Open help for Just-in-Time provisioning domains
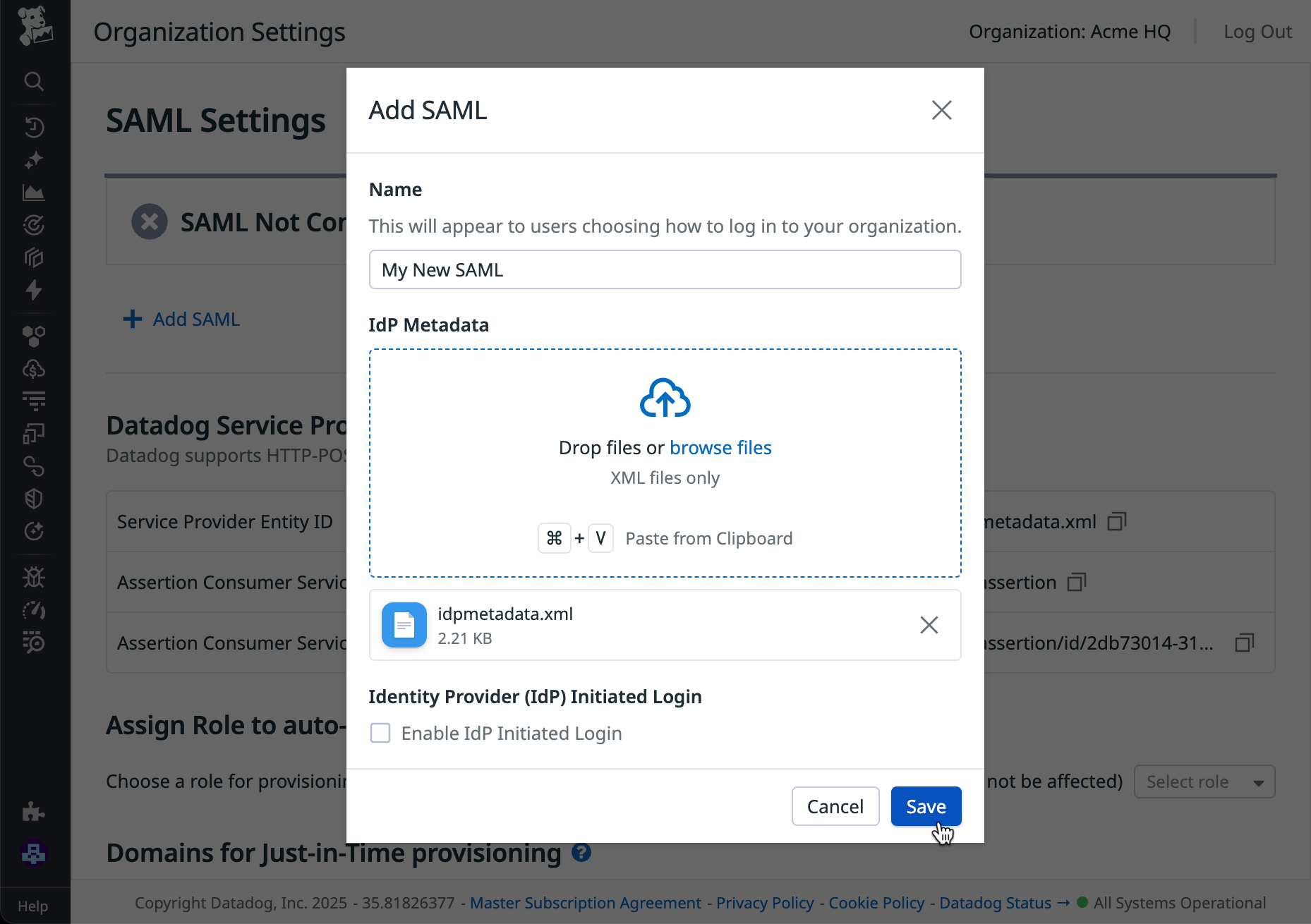Screen dimensions: 1311x924 pyautogui.click(x=581, y=853)
